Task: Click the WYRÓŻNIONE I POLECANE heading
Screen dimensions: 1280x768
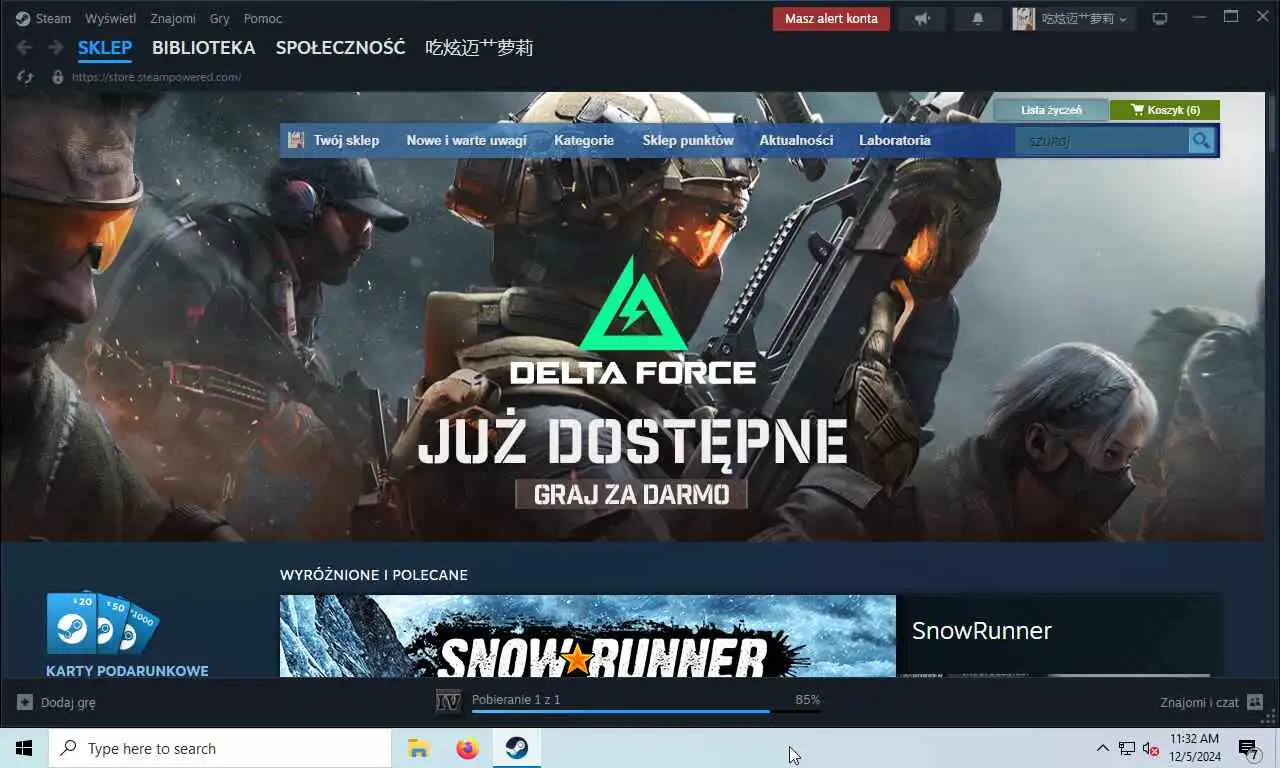Action: click(374, 575)
